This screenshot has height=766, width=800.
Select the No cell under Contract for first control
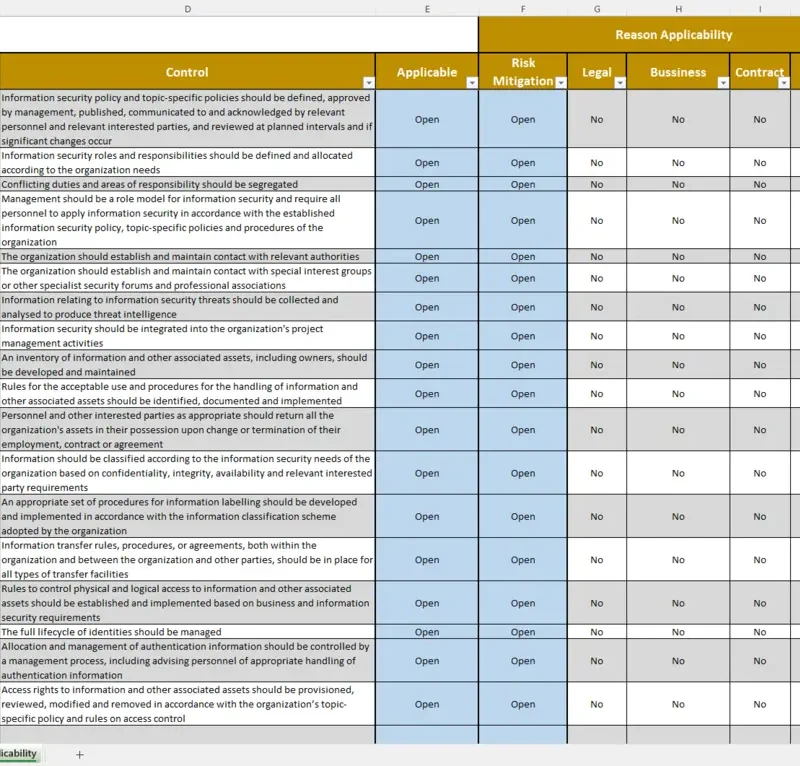click(760, 118)
